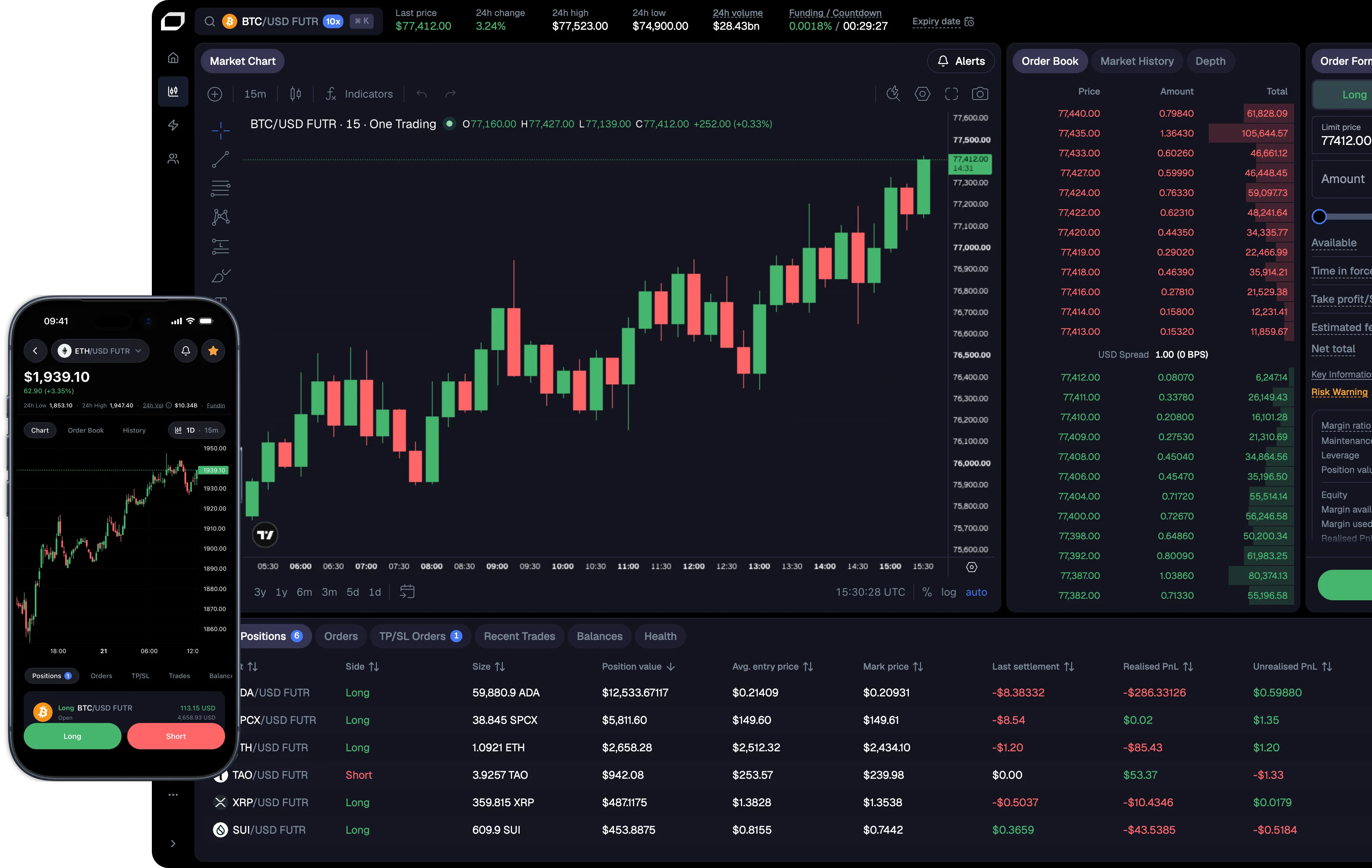Click the search magnifier next to BTC/USD FUTR
Viewport: 1372px width, 868px height.
[210, 22]
